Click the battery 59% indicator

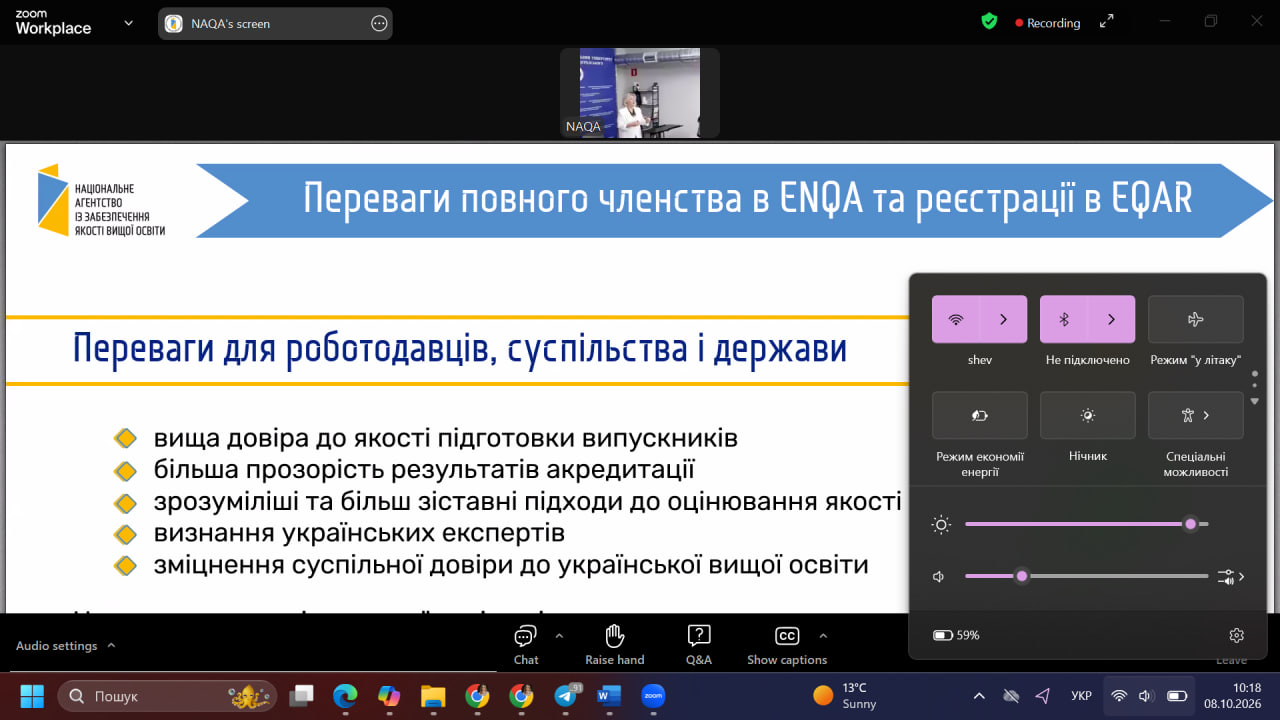(x=956, y=635)
